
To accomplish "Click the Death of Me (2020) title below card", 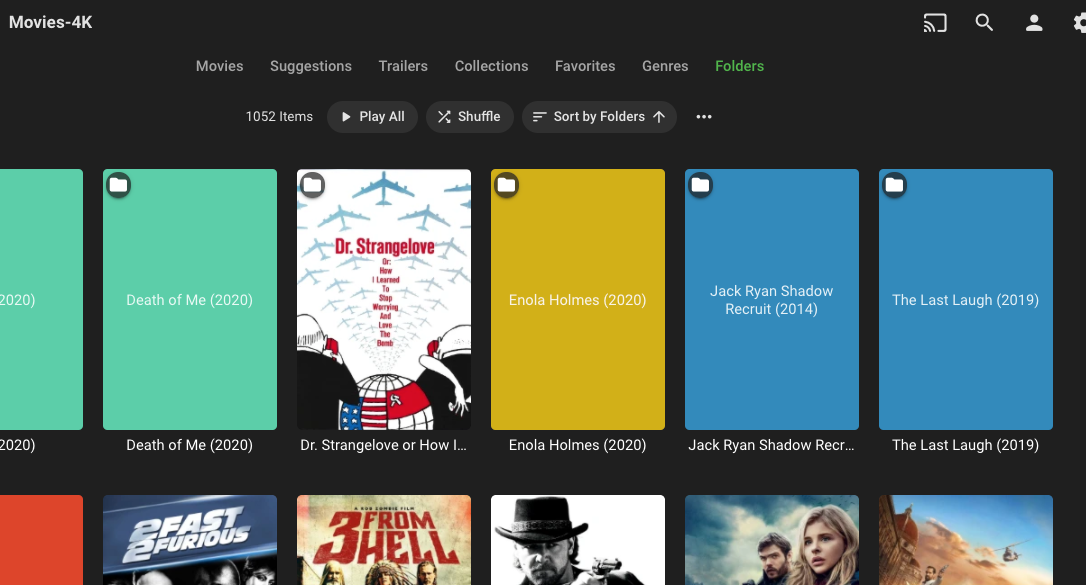I will [190, 445].
